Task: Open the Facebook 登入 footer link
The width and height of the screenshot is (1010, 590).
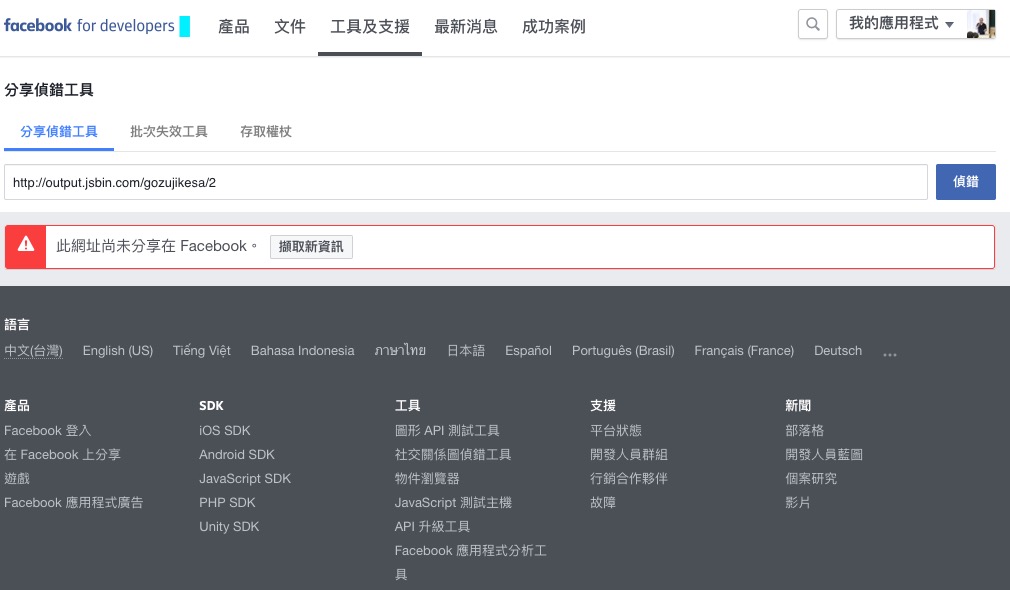Action: pyautogui.click(x=48, y=430)
